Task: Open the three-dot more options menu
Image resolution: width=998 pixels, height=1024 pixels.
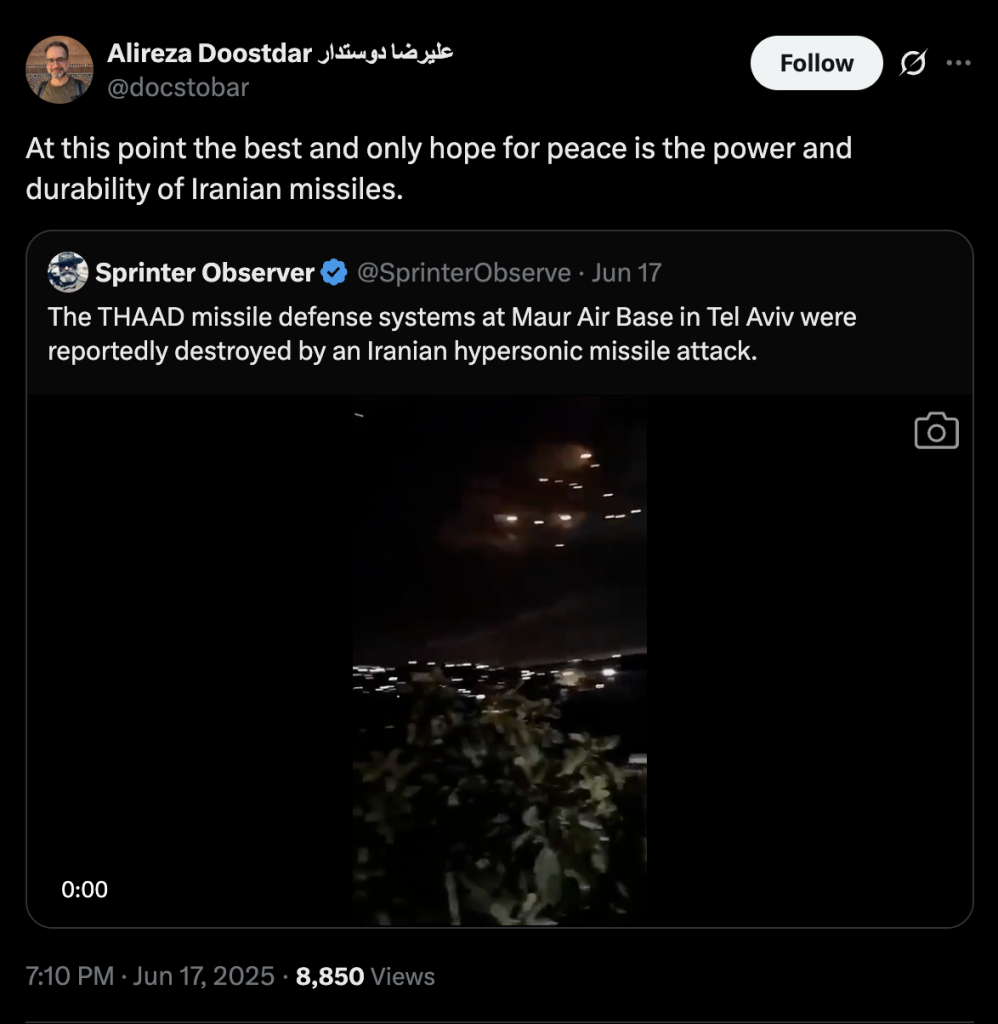Action: click(958, 64)
